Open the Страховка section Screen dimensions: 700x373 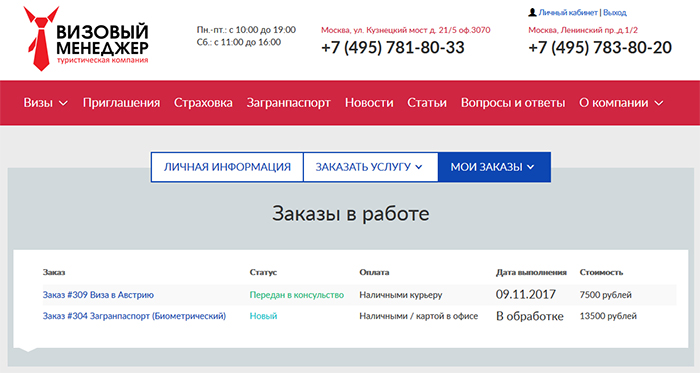click(x=203, y=103)
